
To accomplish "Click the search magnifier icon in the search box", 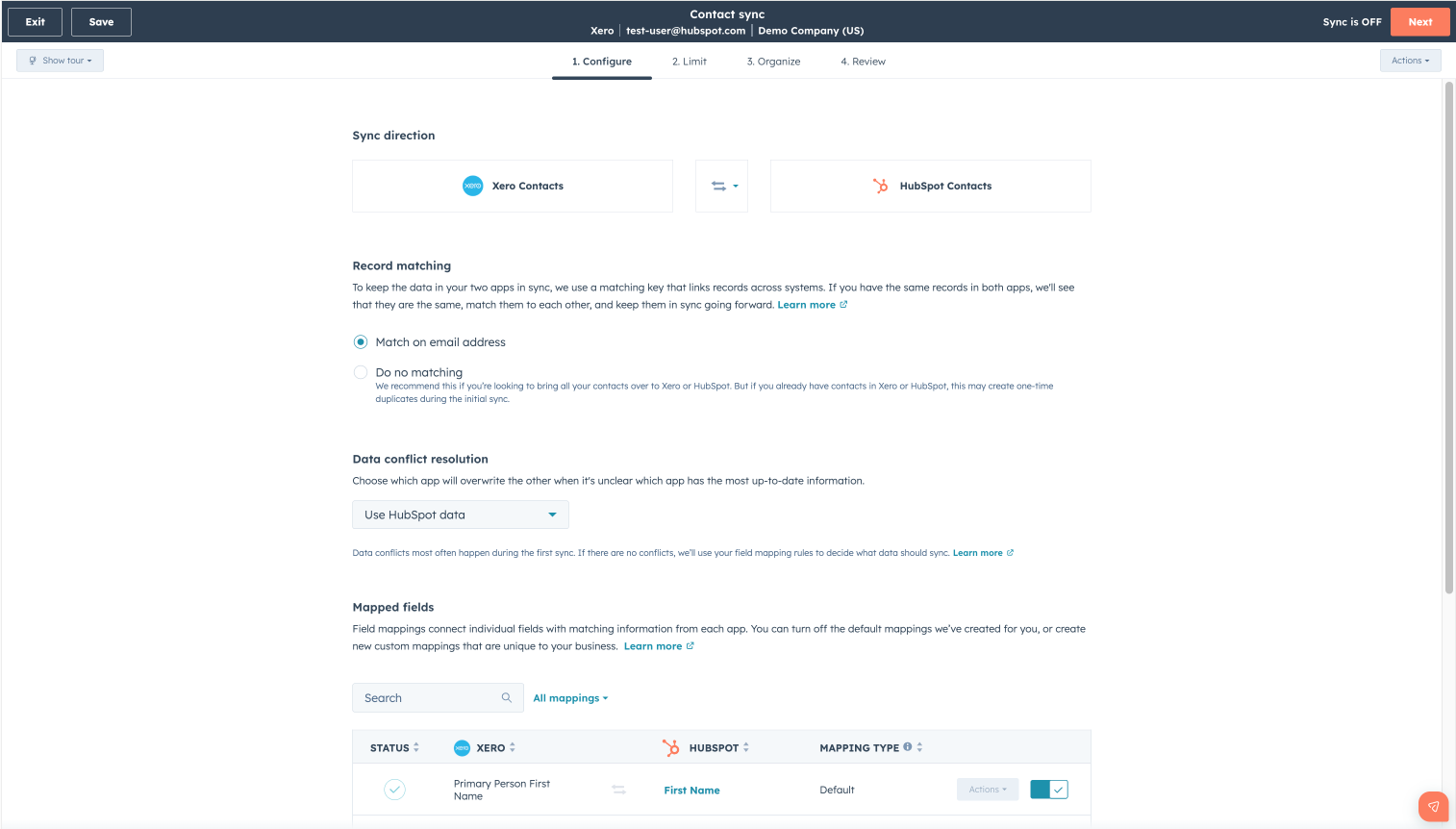I will tap(507, 697).
